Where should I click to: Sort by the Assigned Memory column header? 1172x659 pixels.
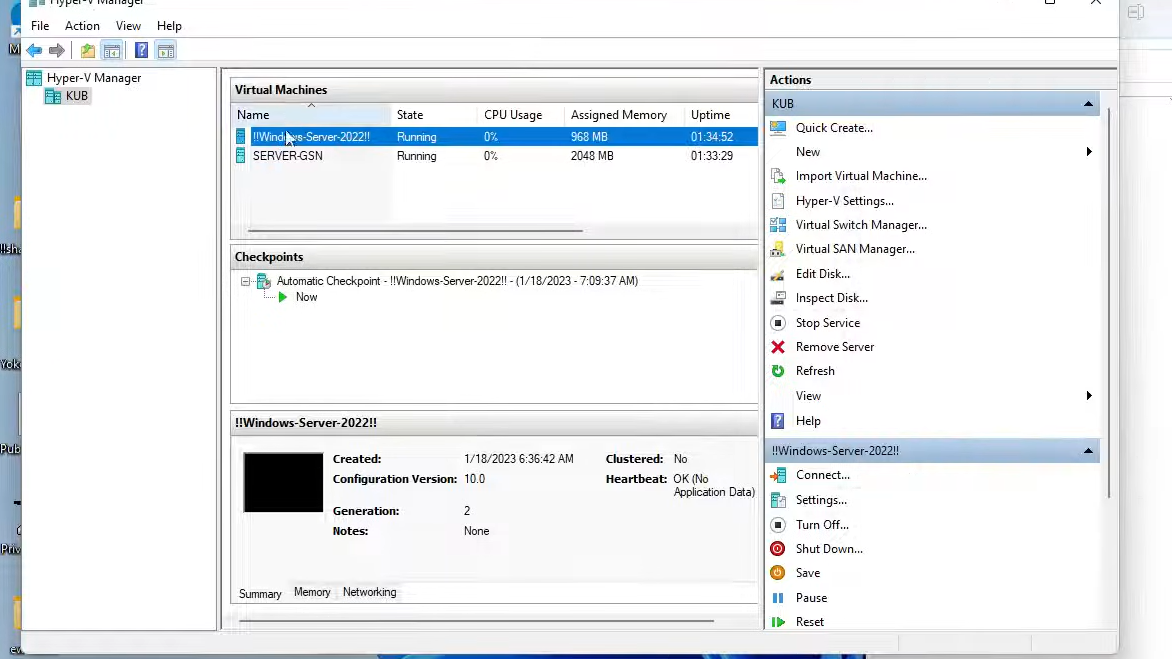coord(625,115)
